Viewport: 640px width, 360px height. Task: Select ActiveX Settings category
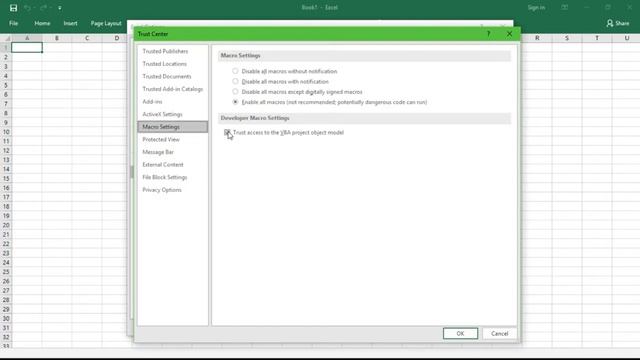(173, 114)
